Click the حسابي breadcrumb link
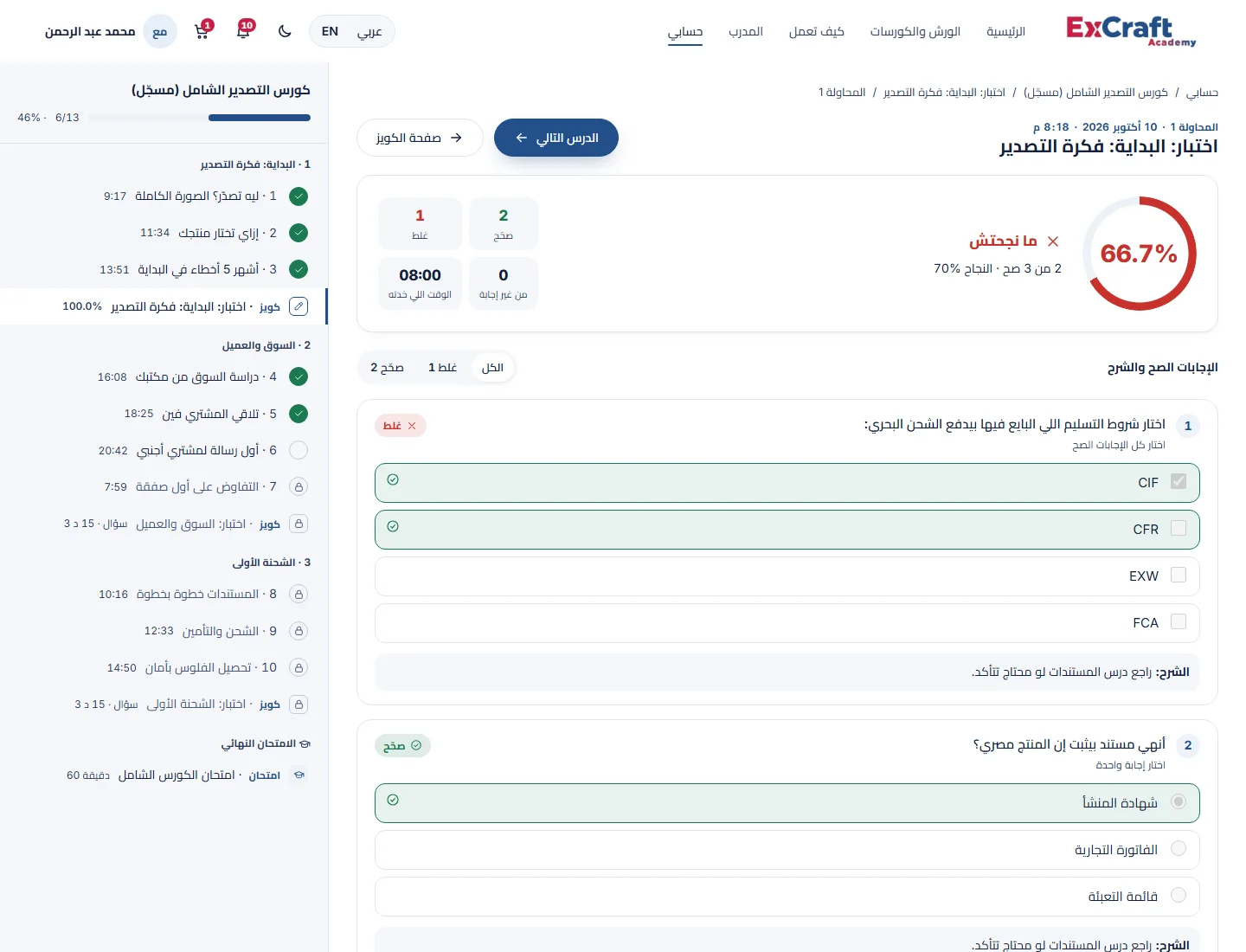The height and width of the screenshot is (952, 1246). [x=1202, y=93]
